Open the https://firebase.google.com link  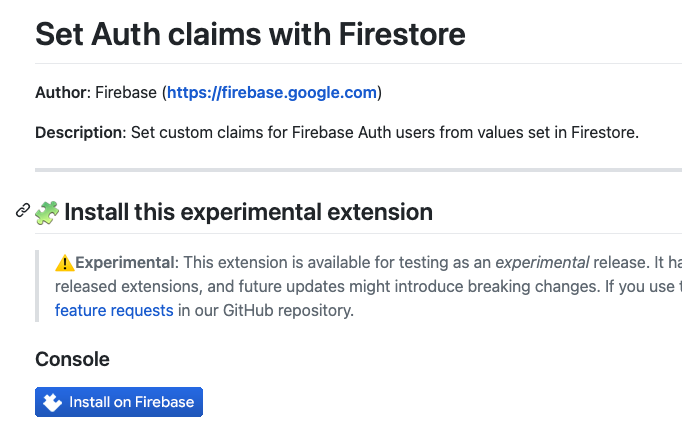pos(272,93)
